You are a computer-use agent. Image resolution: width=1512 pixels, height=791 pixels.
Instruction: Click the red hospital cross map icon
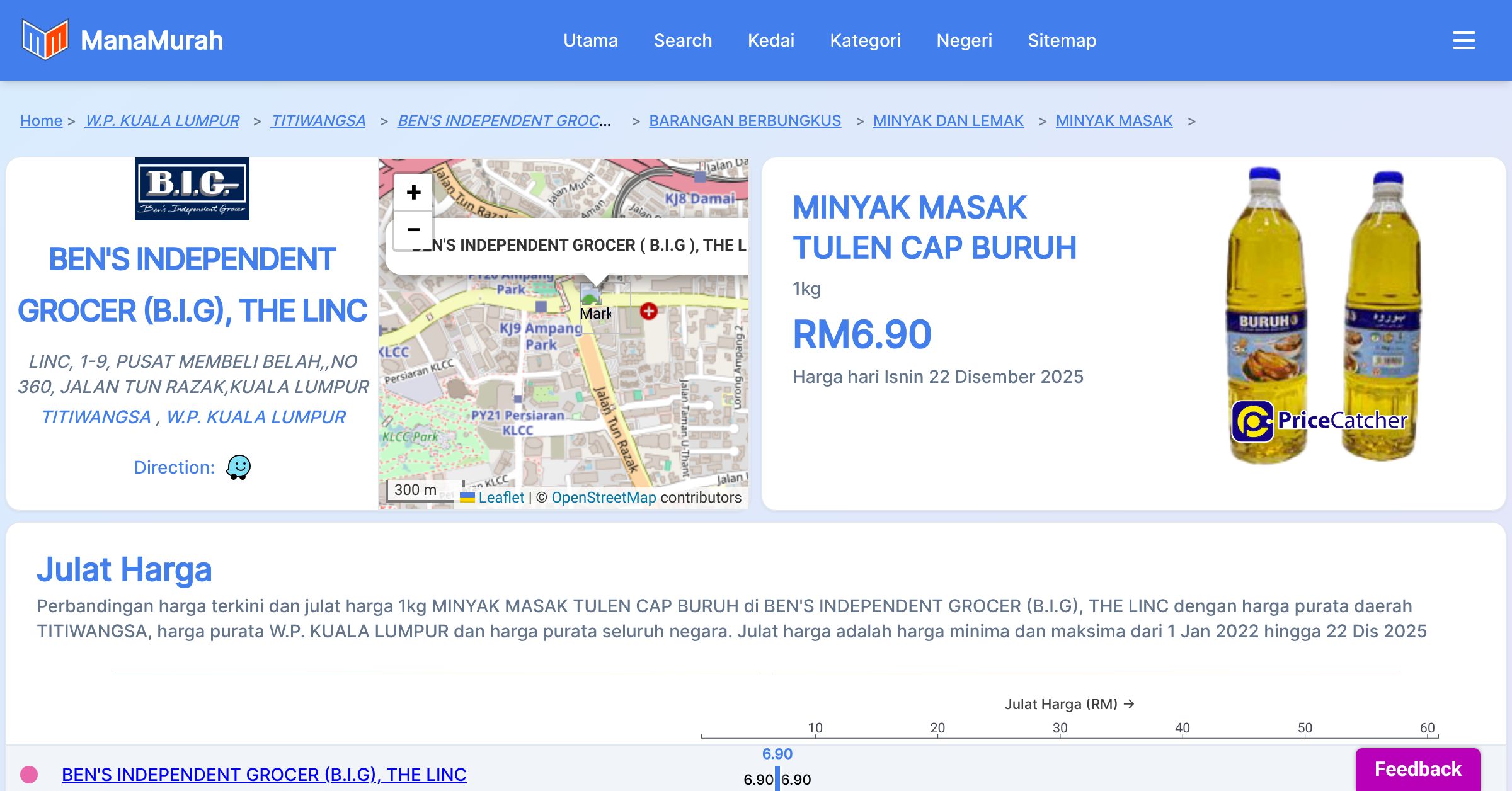648,310
